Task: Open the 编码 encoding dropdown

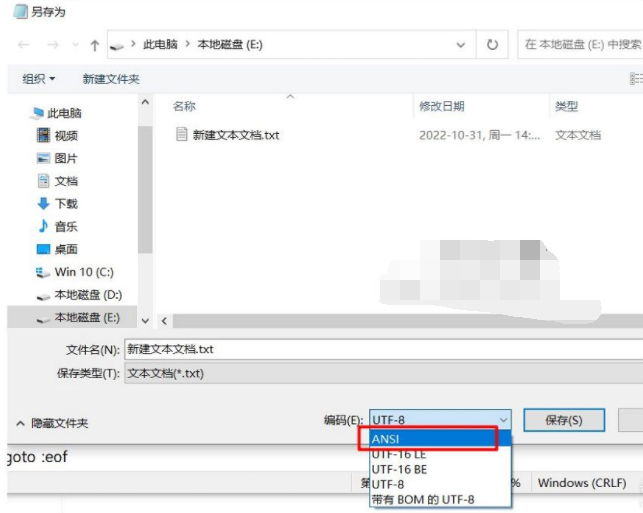Action: click(440, 420)
